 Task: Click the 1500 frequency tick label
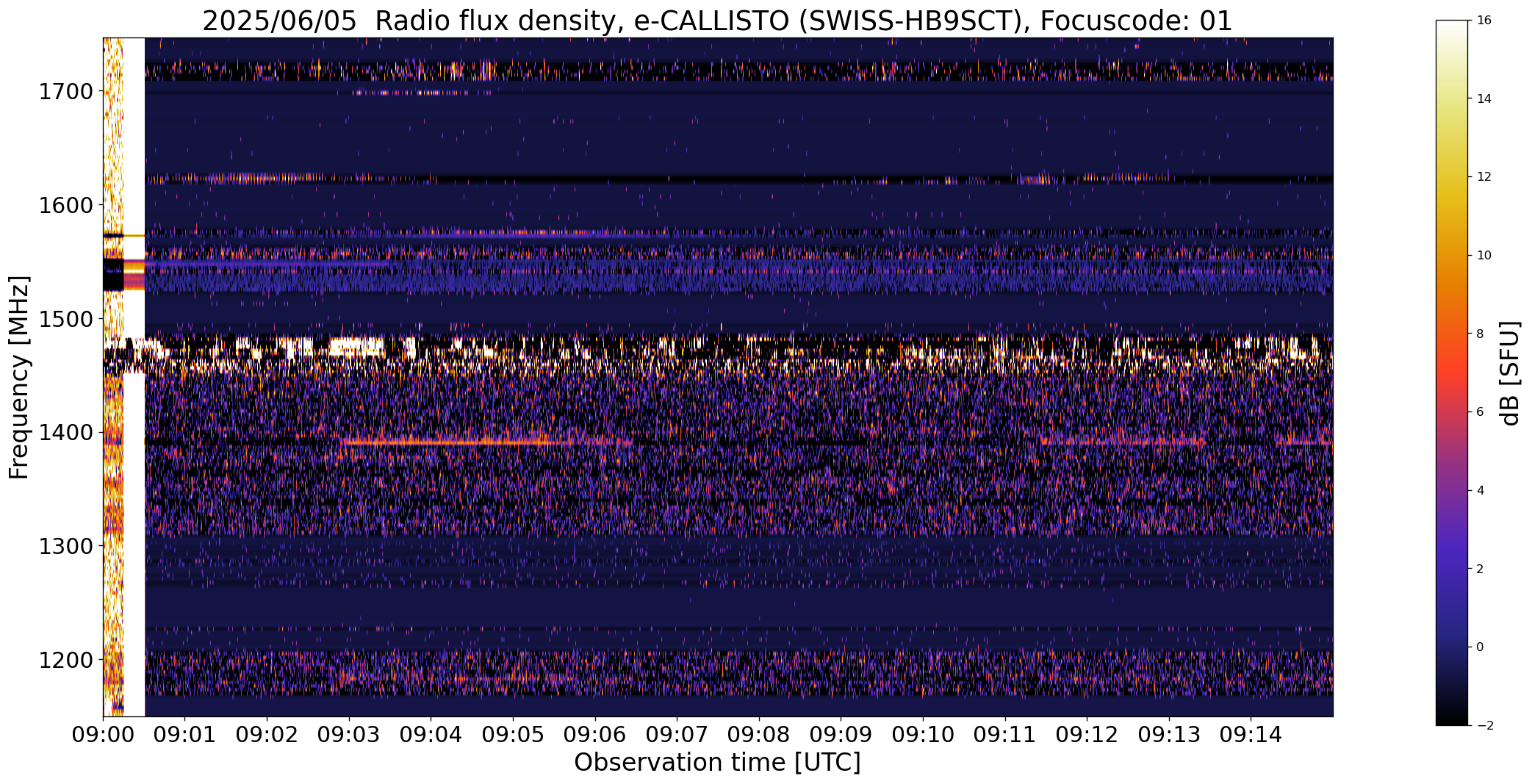[x=65, y=319]
